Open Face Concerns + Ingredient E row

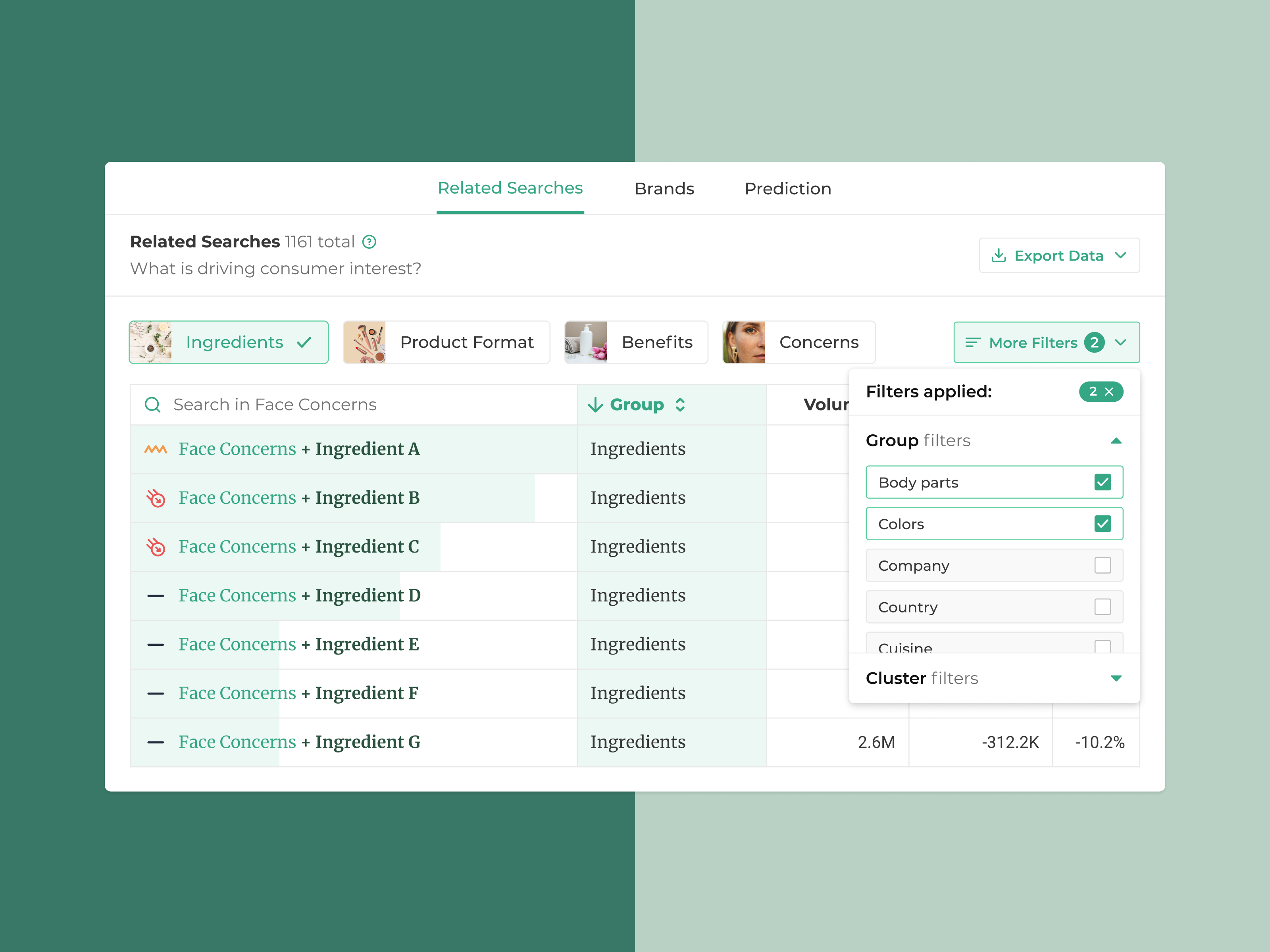click(354, 644)
